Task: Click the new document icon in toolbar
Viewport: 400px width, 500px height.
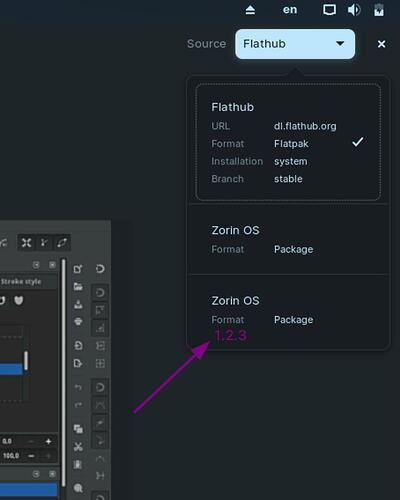Action: point(78,269)
